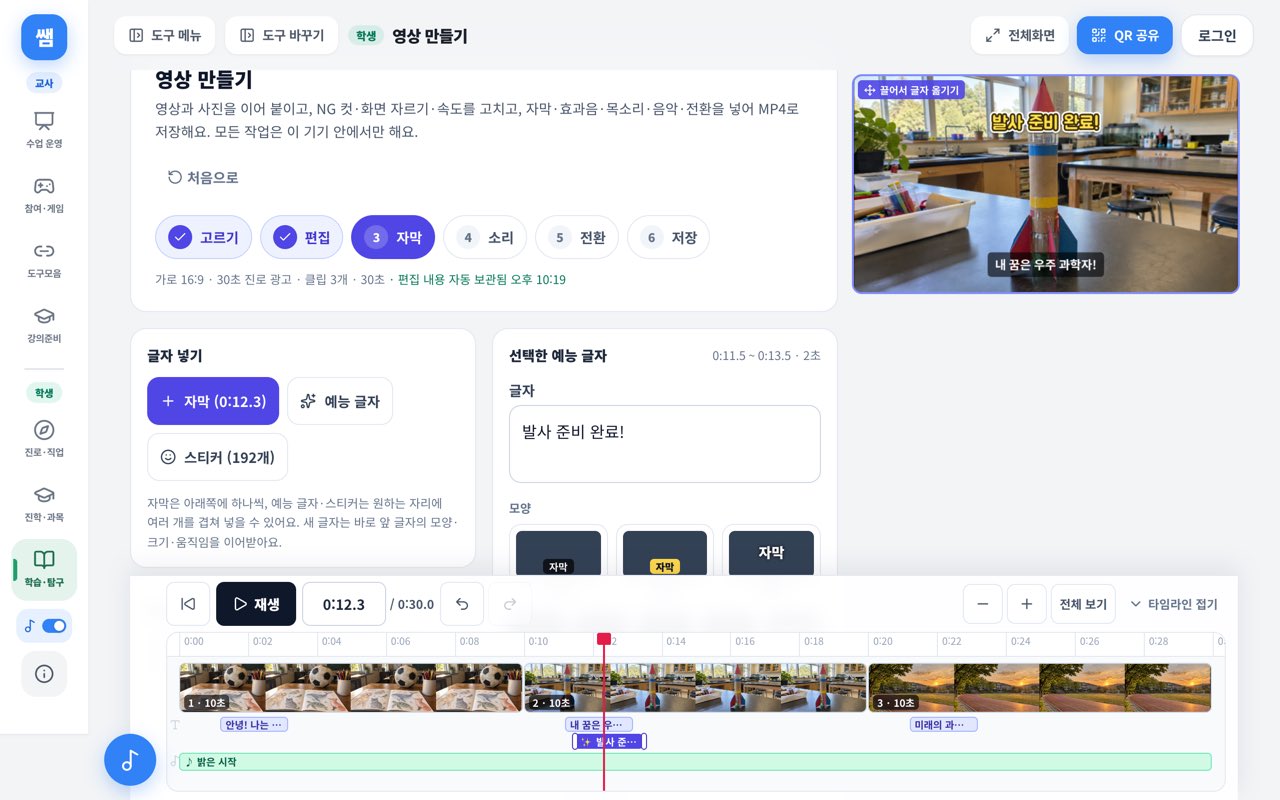The image size is (1280, 800).
Task: Select clip 1 thumbnail in the timeline
Action: click(x=351, y=688)
